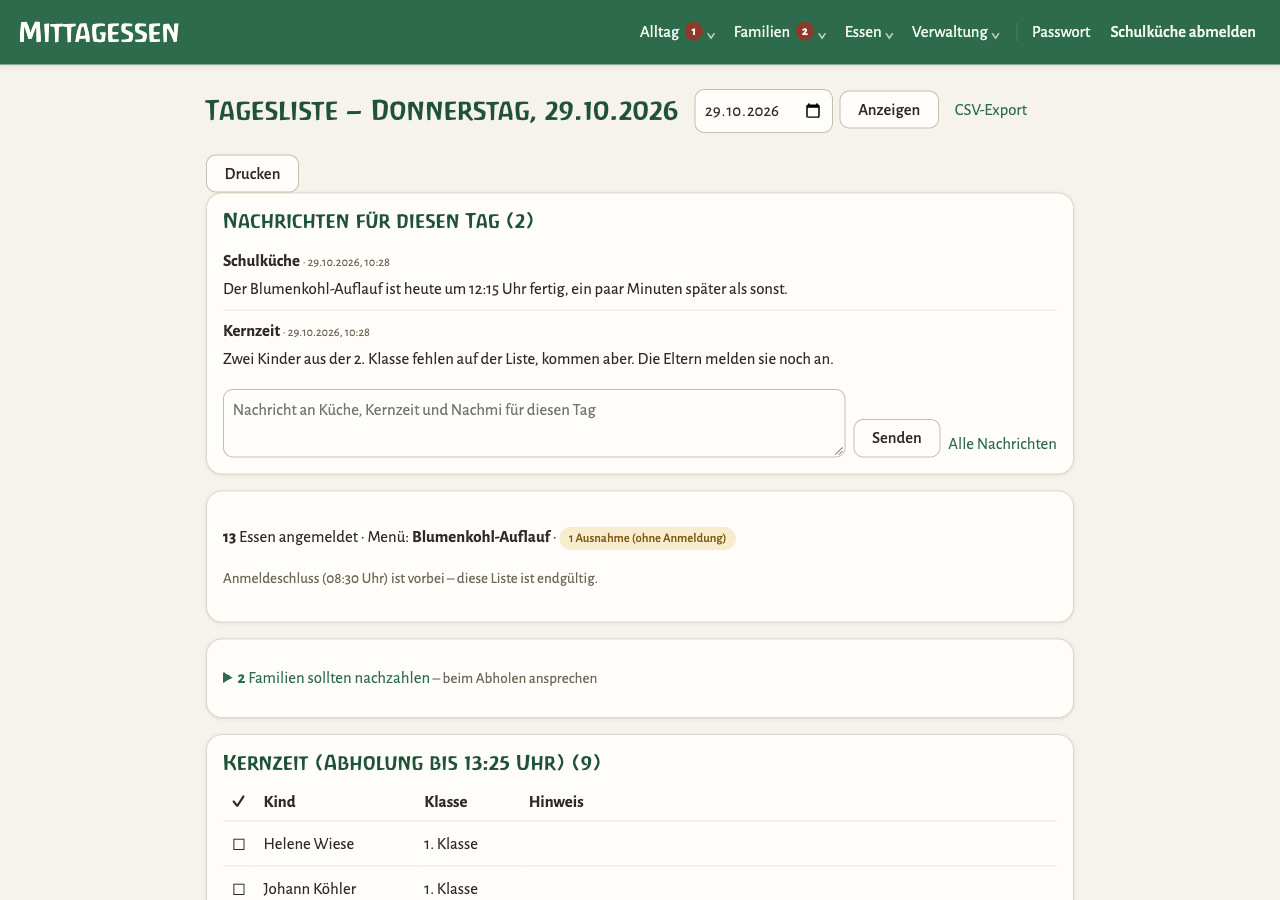Click the 'Hinweis' column header

click(556, 801)
